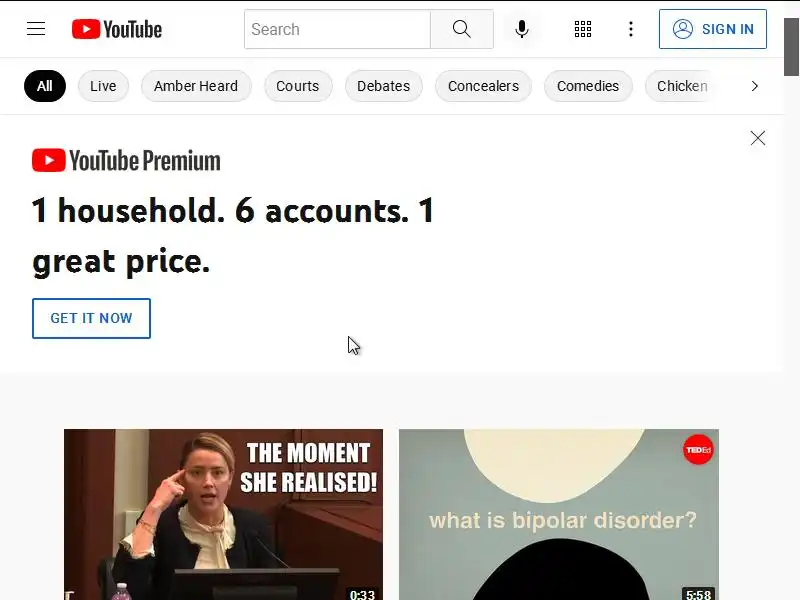Filter videos by Live chip

click(103, 86)
